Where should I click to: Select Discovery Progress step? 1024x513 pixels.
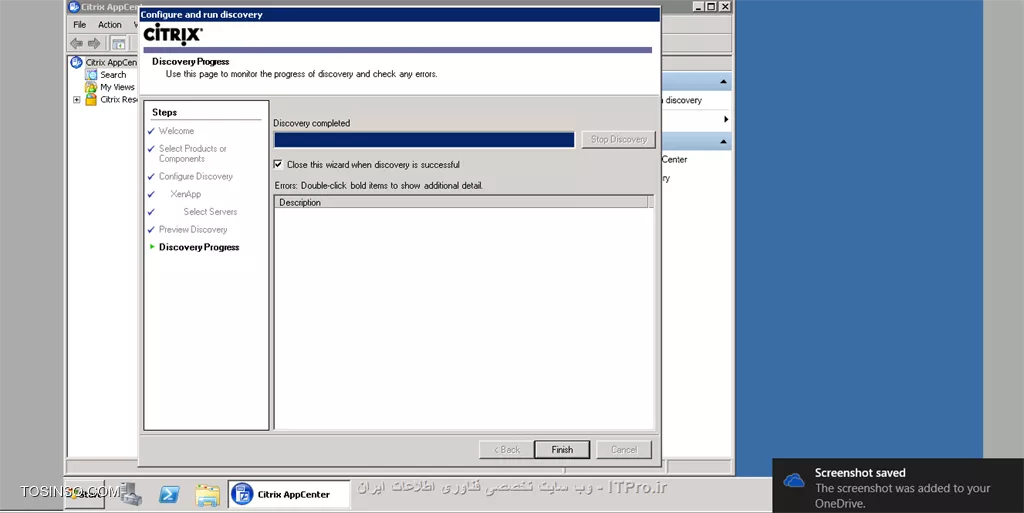199,247
